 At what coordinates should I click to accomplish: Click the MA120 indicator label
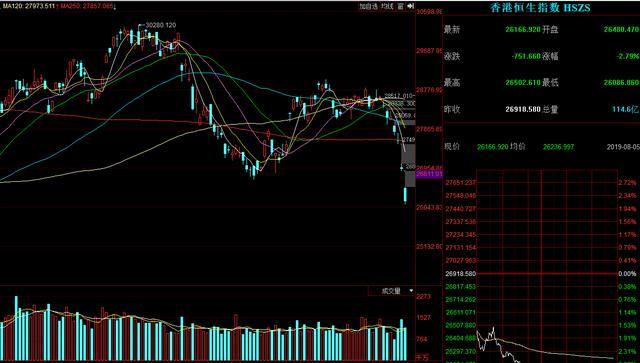tap(29, 7)
